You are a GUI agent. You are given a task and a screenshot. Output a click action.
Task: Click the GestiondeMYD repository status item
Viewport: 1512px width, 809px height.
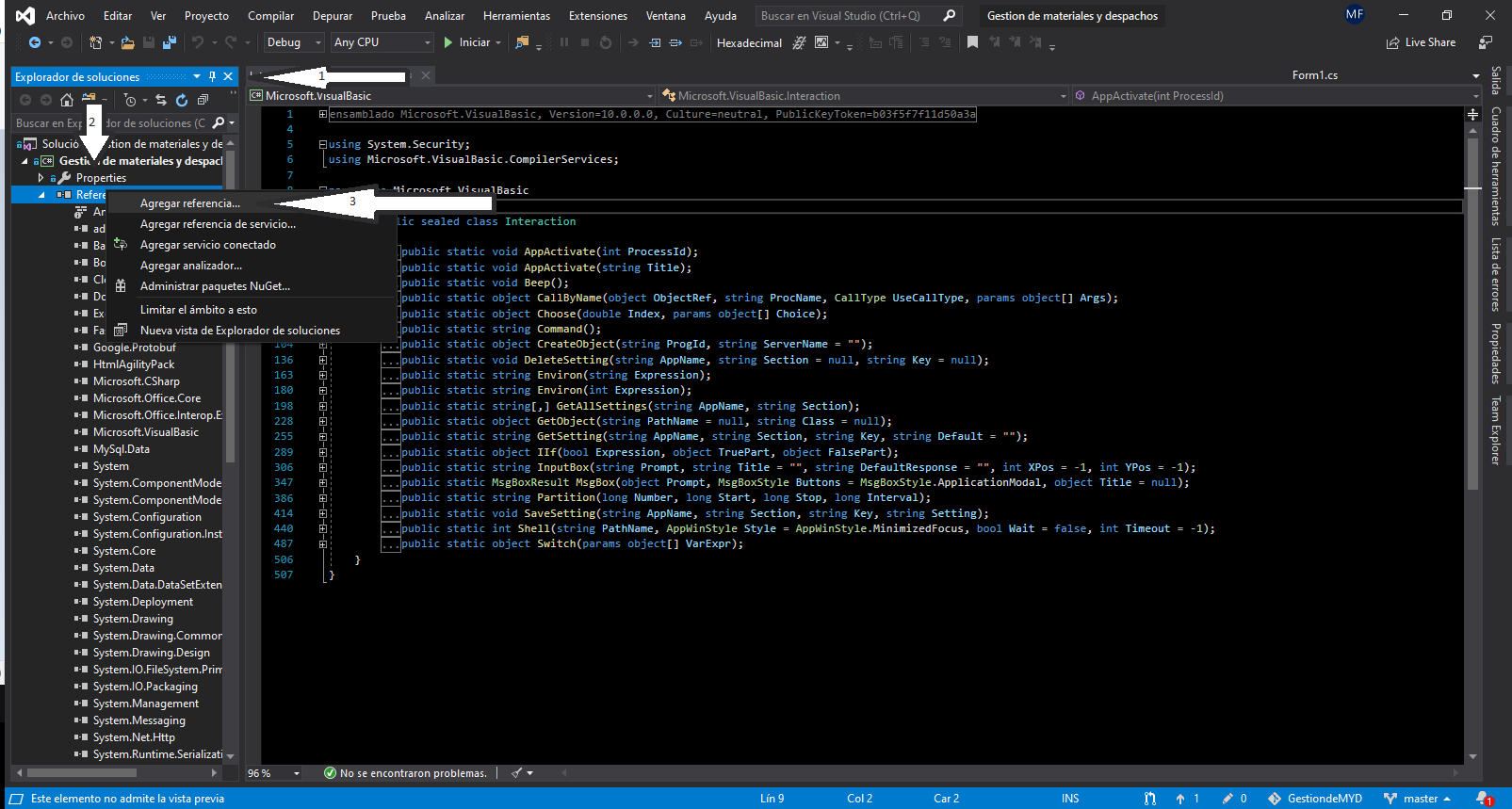[1315, 799]
